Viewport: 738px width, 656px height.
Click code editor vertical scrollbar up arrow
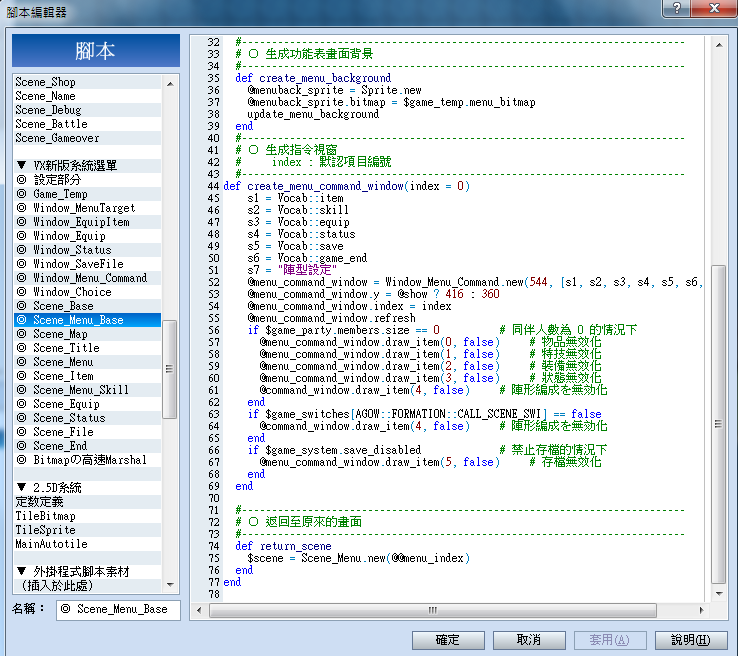tap(719, 45)
